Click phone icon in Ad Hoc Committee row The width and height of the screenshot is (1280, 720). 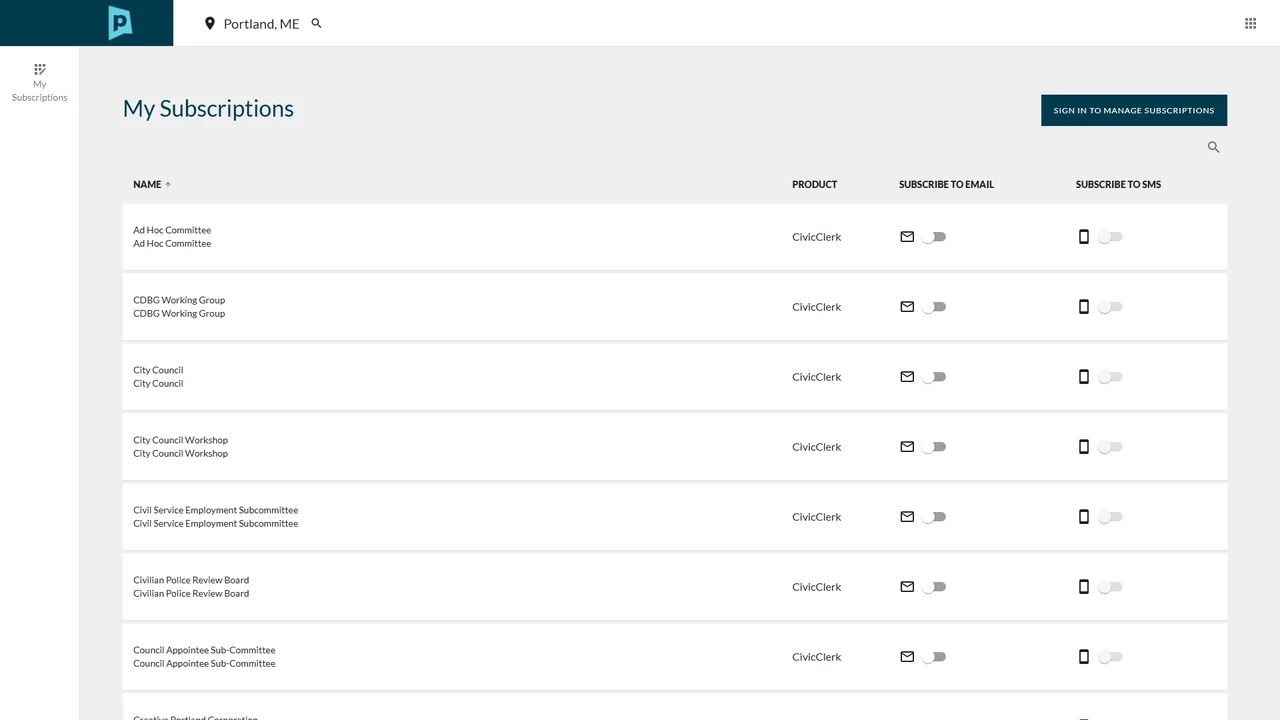[x=1083, y=237]
